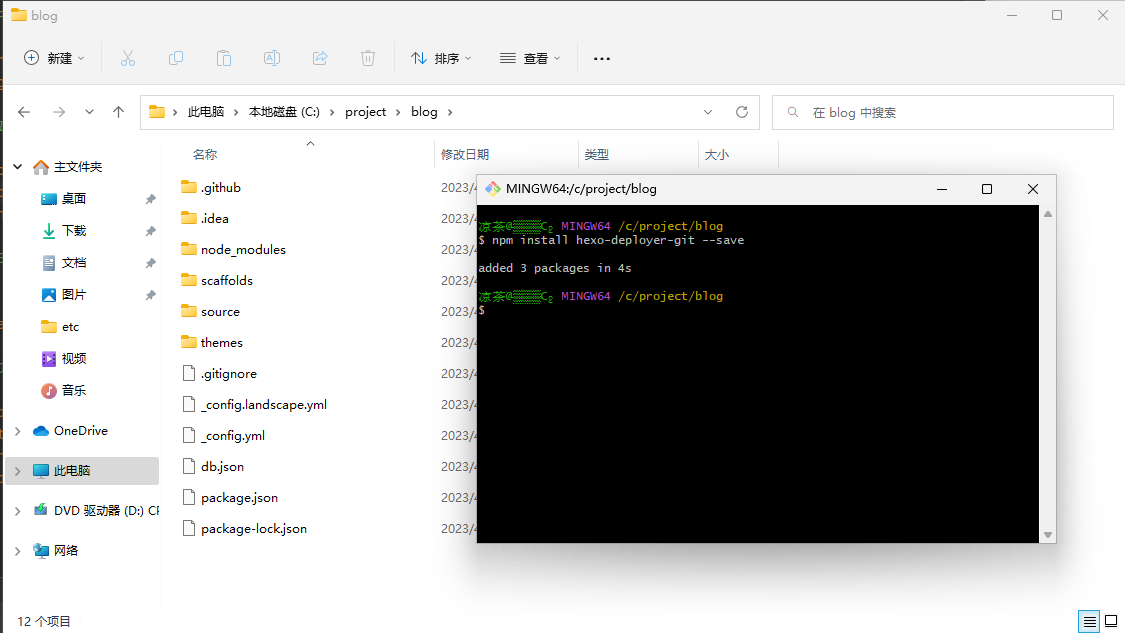Click the search box in blog folder
Viewport: 1125px width, 633px height.
pos(943,113)
